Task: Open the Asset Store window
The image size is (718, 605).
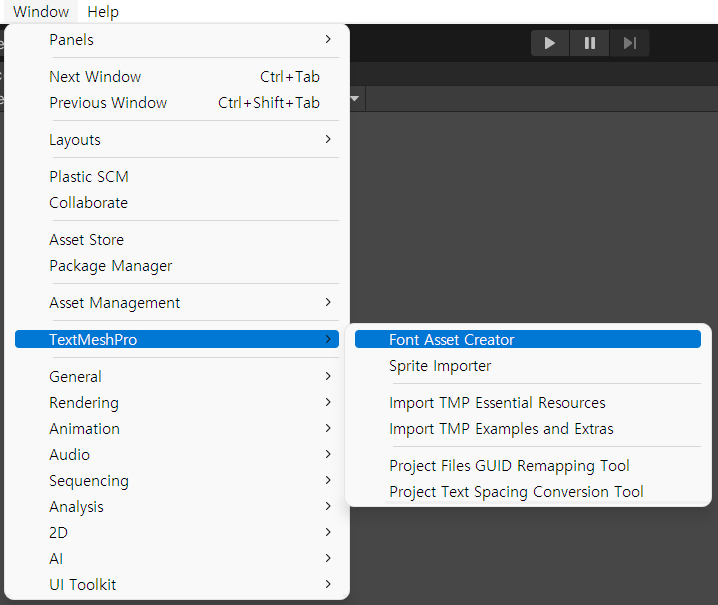Action: (177, 240)
